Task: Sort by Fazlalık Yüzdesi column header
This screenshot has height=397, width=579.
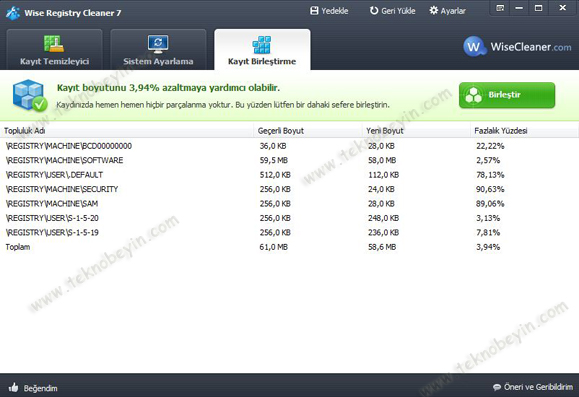Action: point(524,131)
